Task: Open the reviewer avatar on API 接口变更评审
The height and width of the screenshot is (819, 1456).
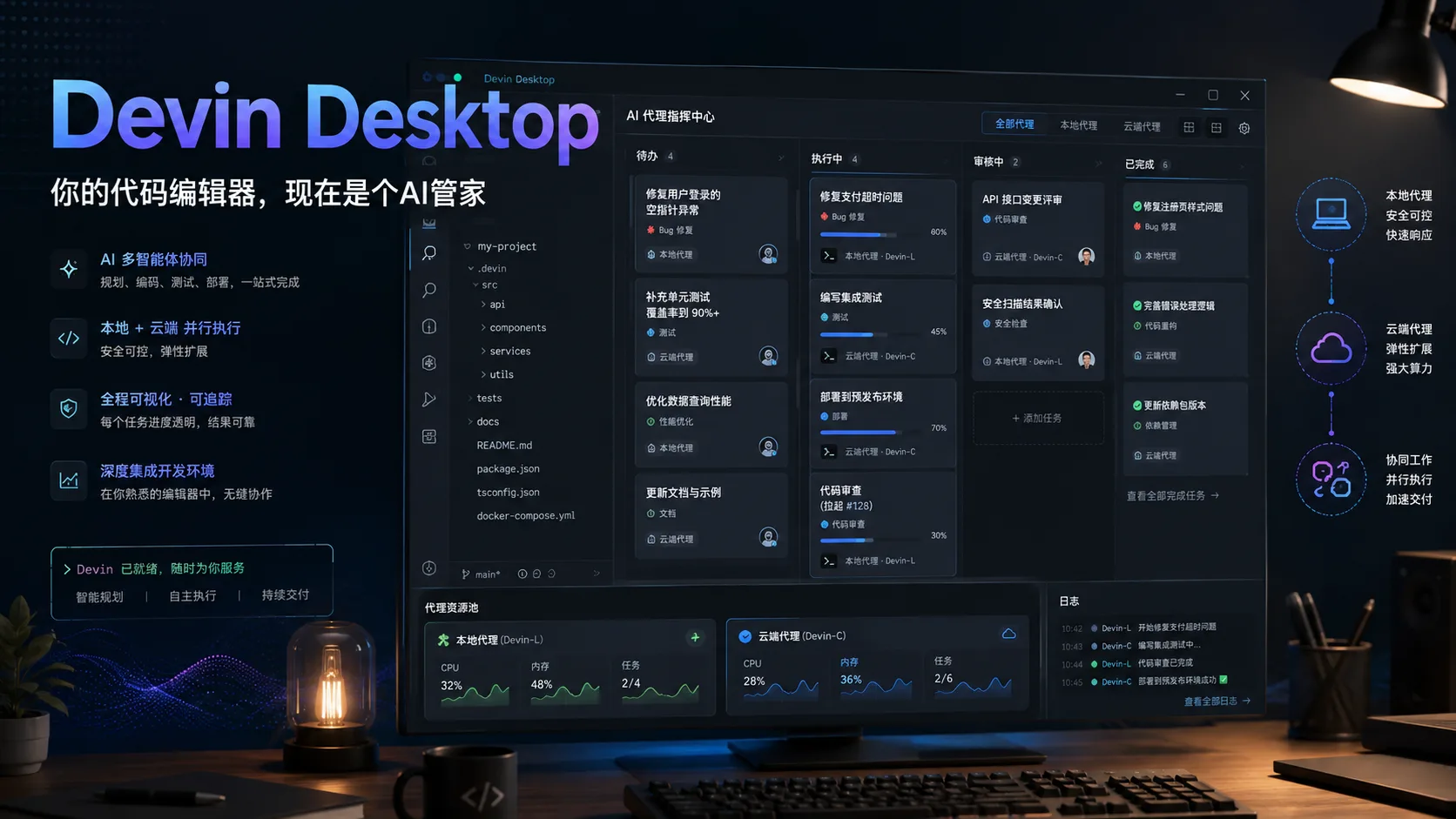Action: pyautogui.click(x=1086, y=256)
